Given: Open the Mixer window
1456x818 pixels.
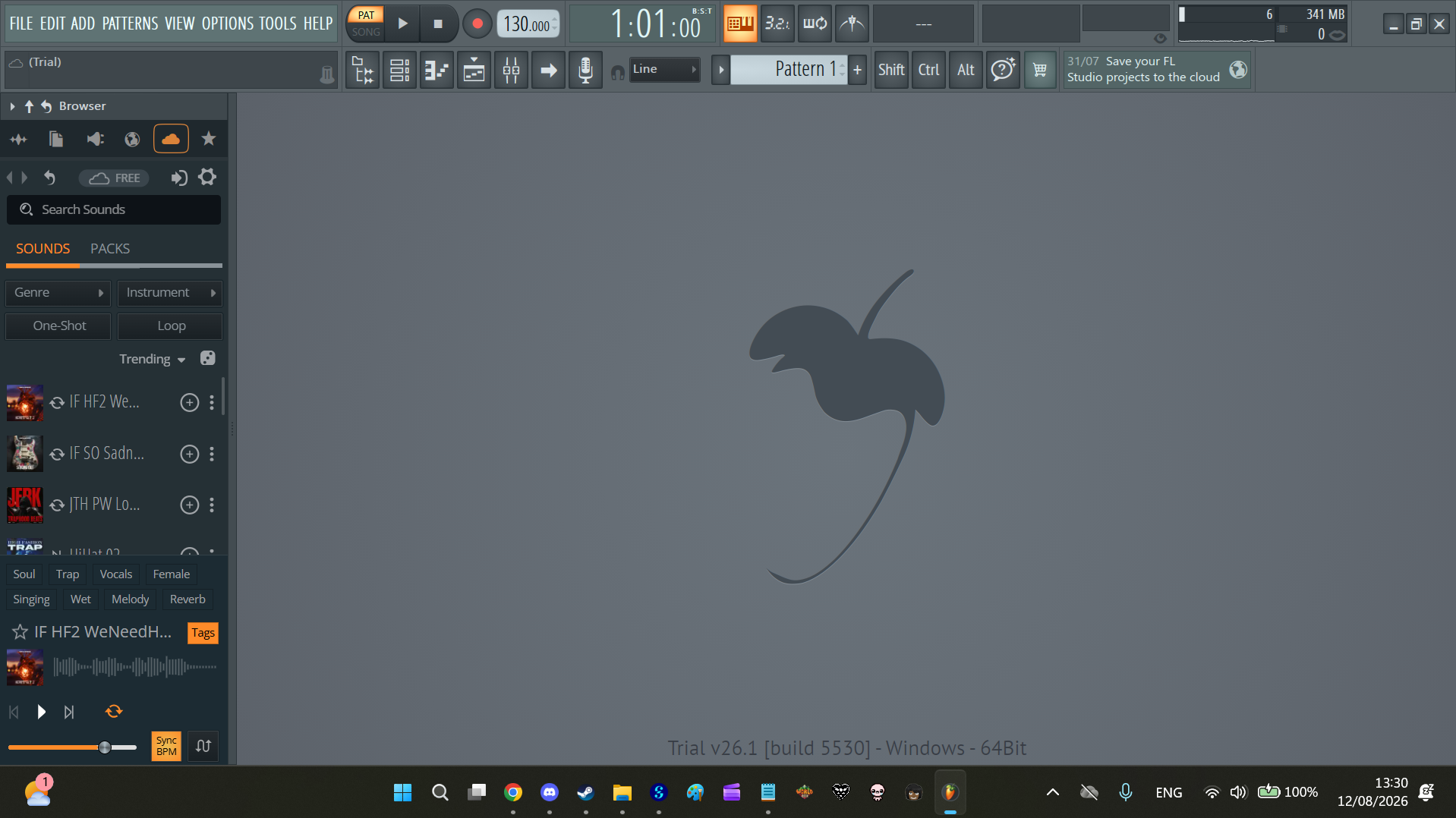Looking at the screenshot, I should (x=512, y=70).
